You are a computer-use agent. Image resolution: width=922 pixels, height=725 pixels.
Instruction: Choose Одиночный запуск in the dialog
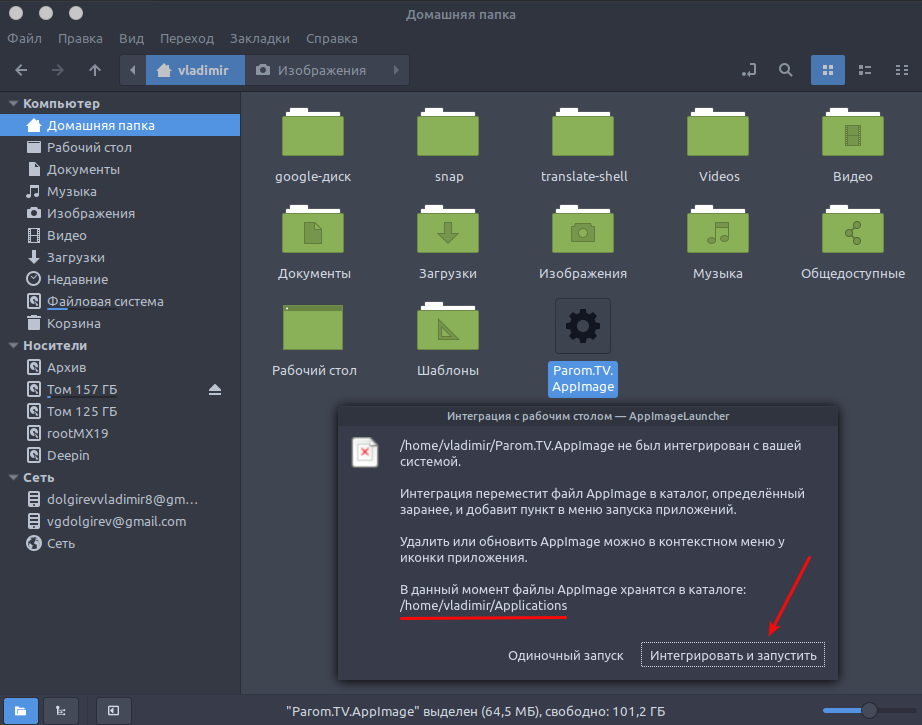click(566, 654)
